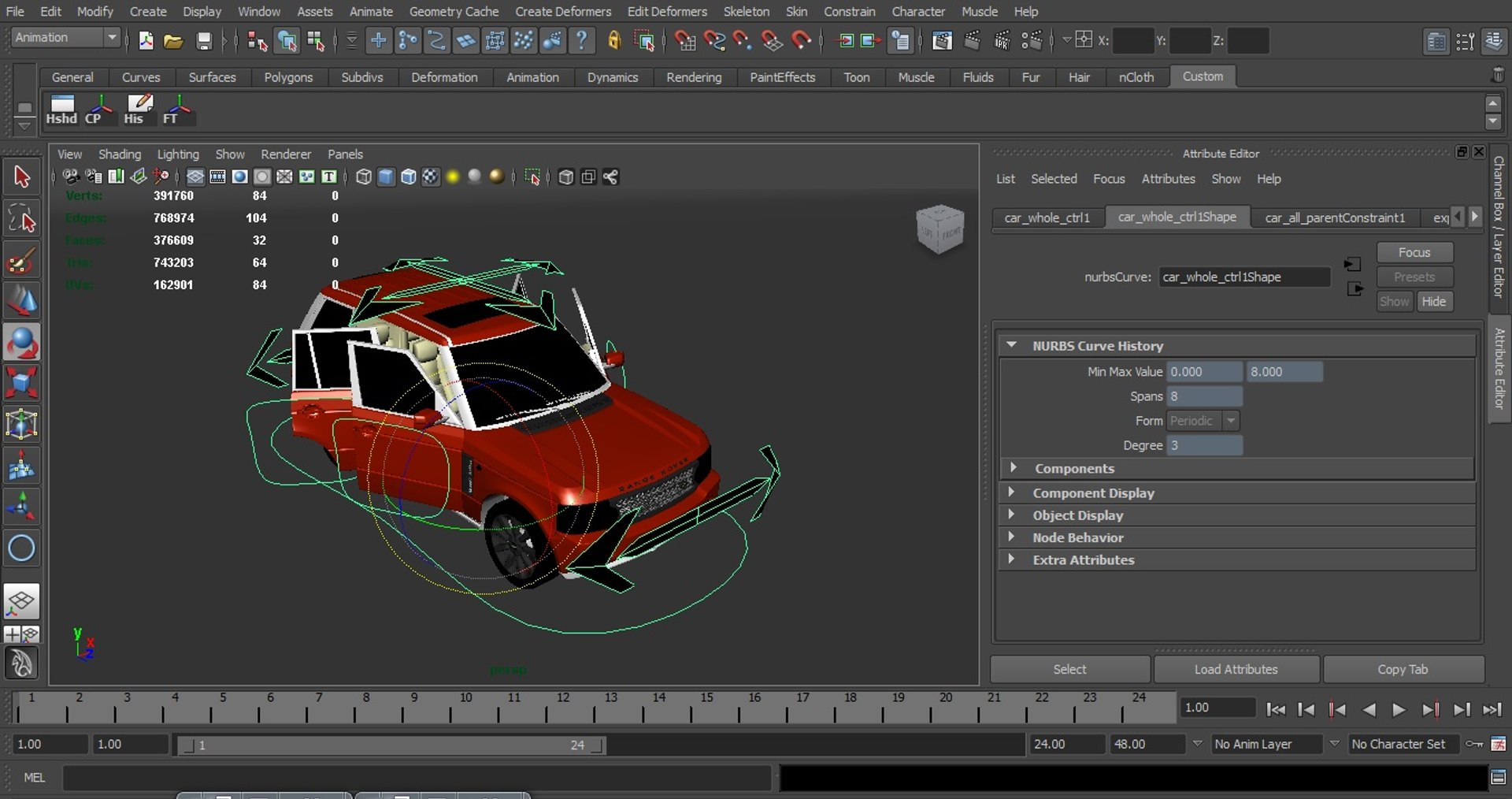This screenshot has height=799, width=1512.
Task: Click the view cube in viewport
Action: (940, 229)
